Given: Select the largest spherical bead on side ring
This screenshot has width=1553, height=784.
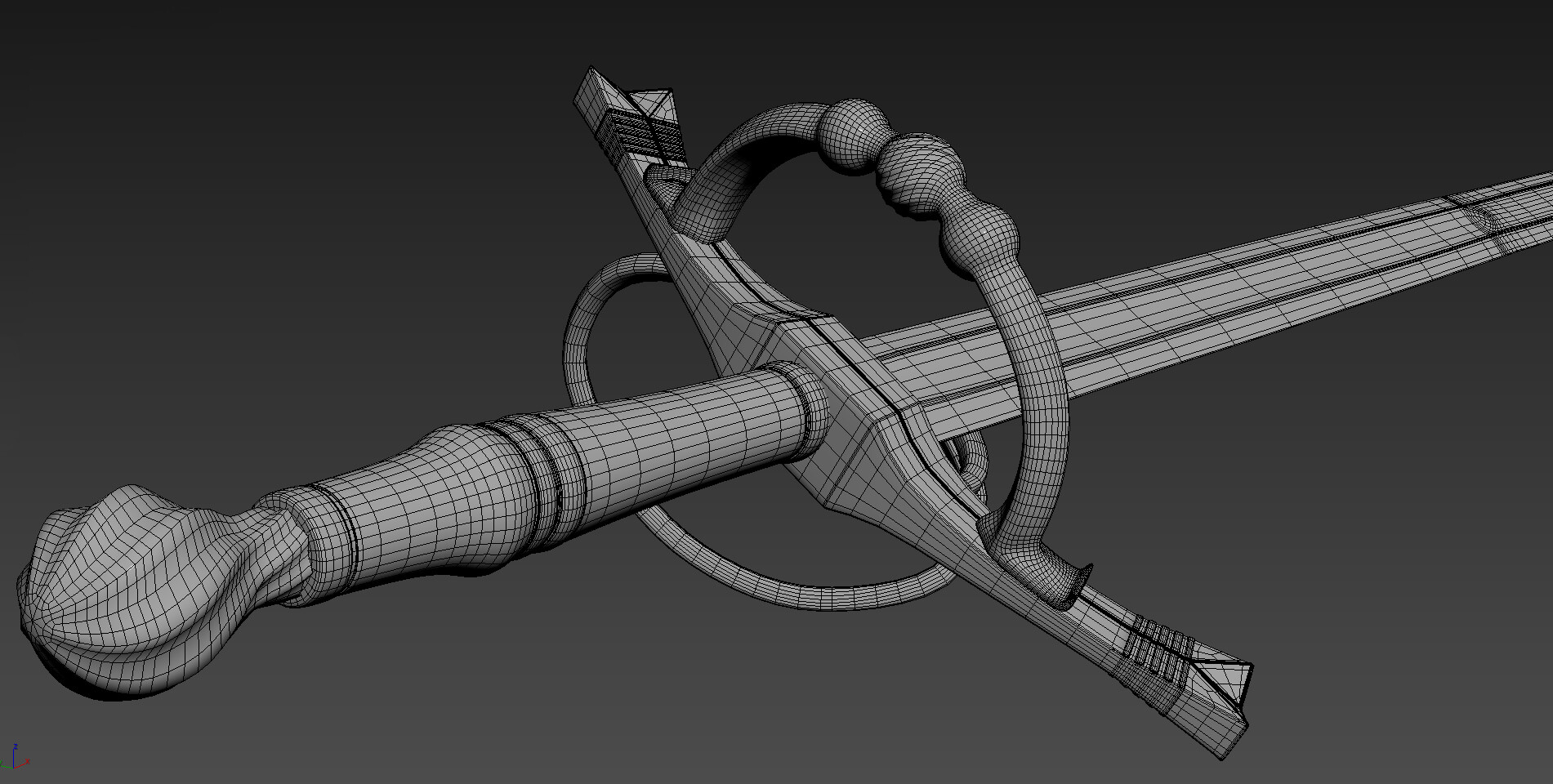Looking at the screenshot, I should coord(850,135).
